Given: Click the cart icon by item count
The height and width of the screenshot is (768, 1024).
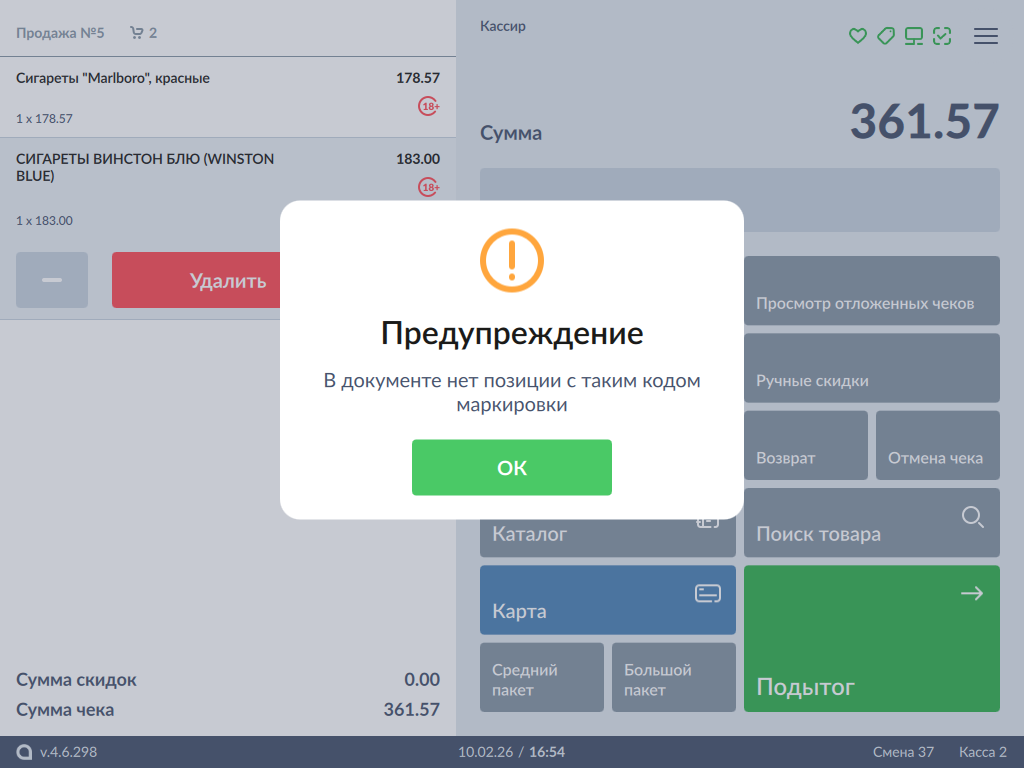Looking at the screenshot, I should tap(137, 33).
